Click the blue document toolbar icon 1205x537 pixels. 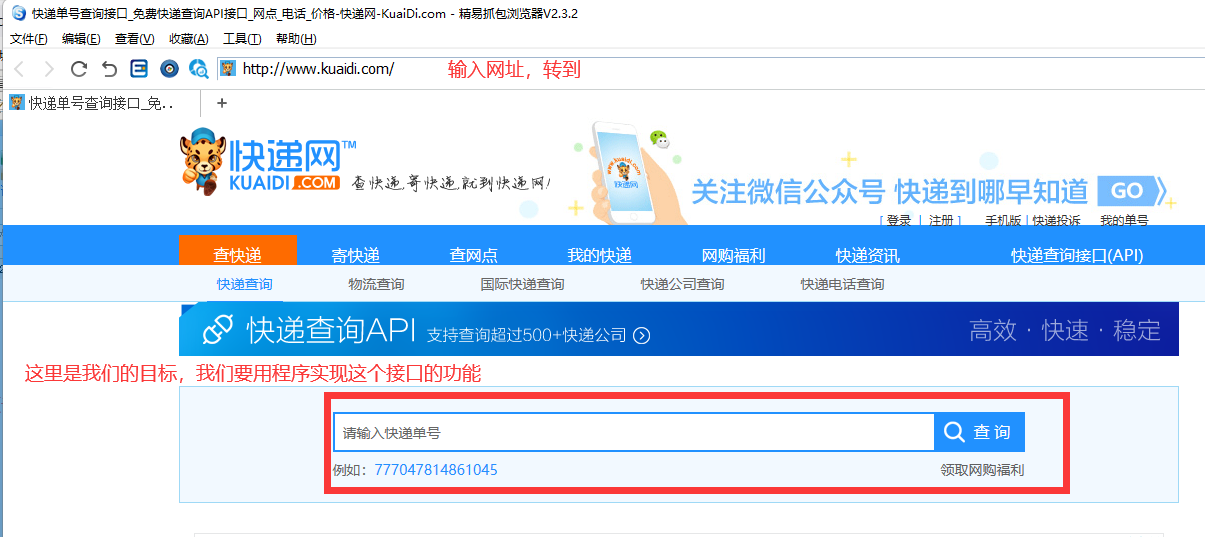coord(139,69)
